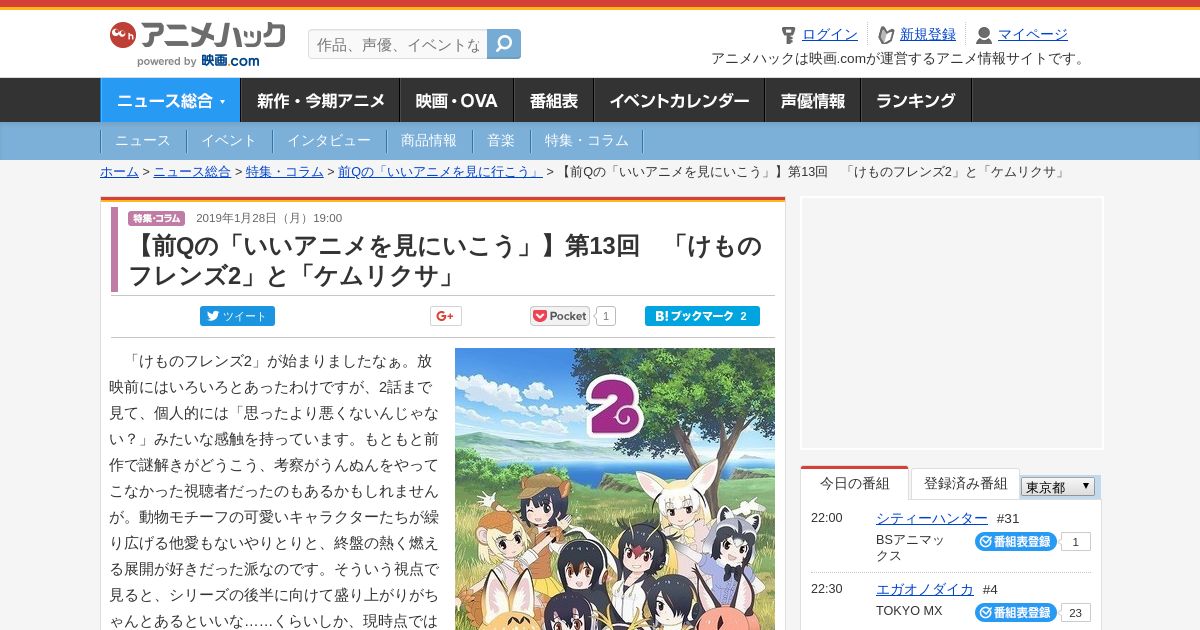Image resolution: width=1200 pixels, height=630 pixels.
Task: Click the article headline 第13回 title
Action: pyautogui.click(x=446, y=260)
